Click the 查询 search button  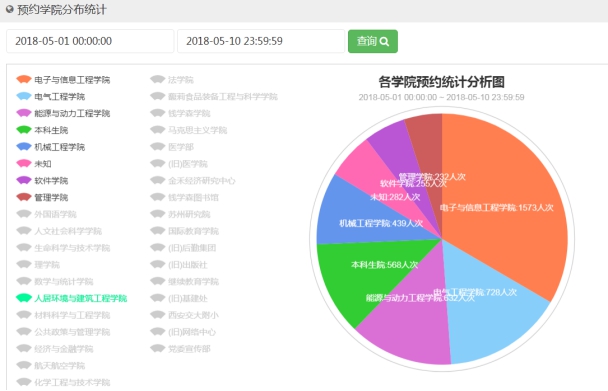tap(373, 41)
